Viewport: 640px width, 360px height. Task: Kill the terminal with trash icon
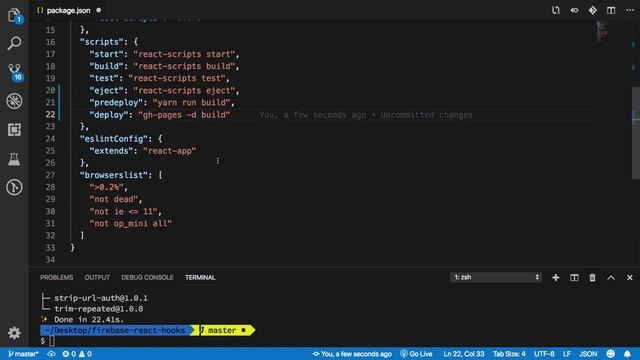(x=592, y=278)
